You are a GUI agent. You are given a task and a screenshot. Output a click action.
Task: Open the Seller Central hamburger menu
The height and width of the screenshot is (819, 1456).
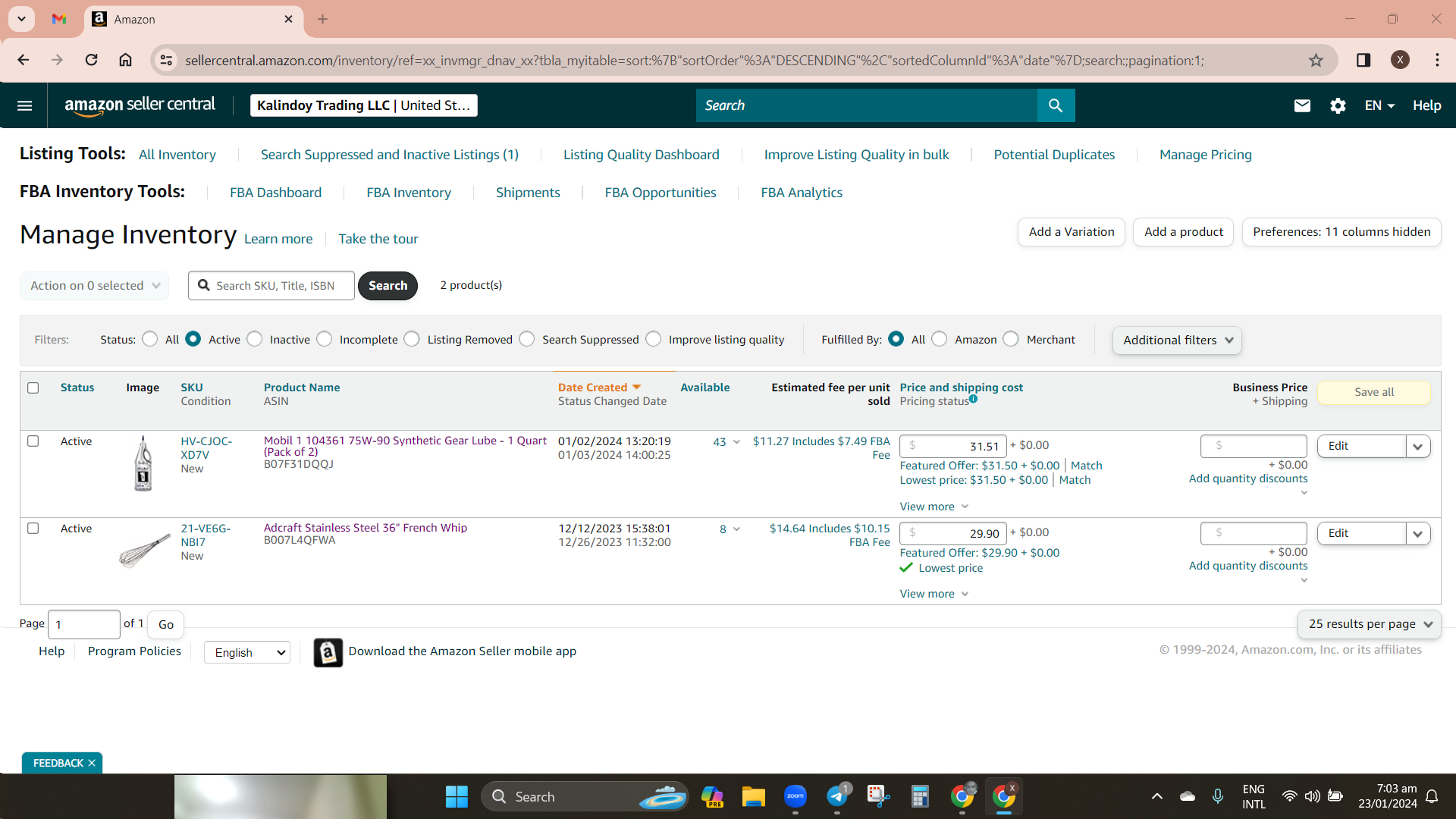tap(24, 105)
